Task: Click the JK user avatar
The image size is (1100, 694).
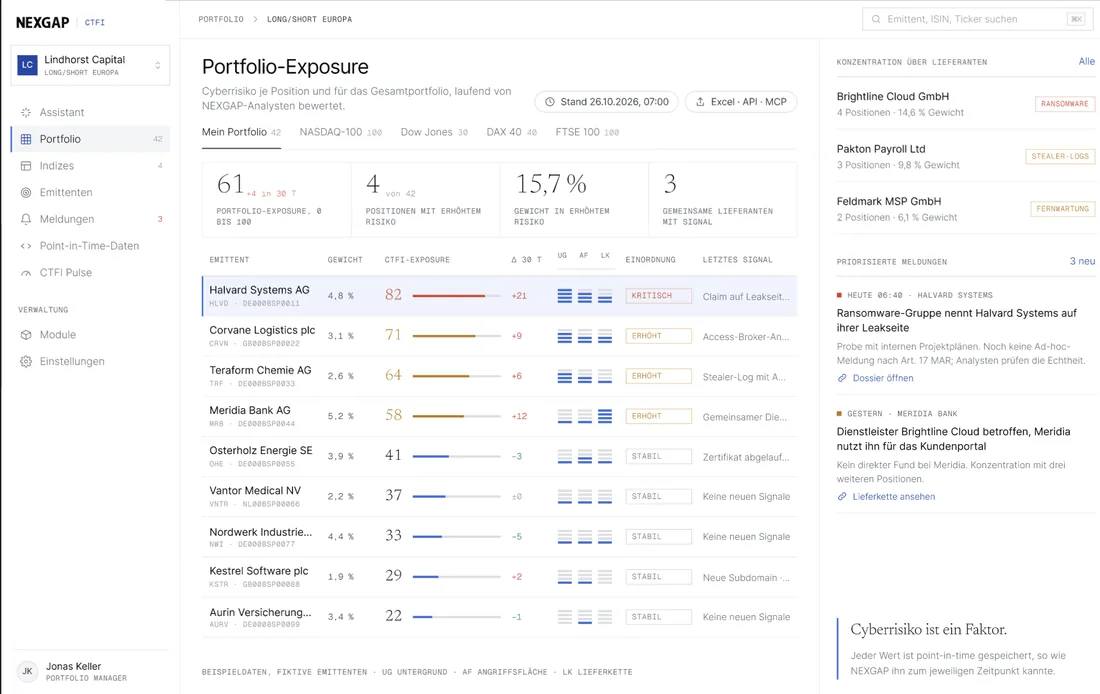Action: tap(27, 671)
